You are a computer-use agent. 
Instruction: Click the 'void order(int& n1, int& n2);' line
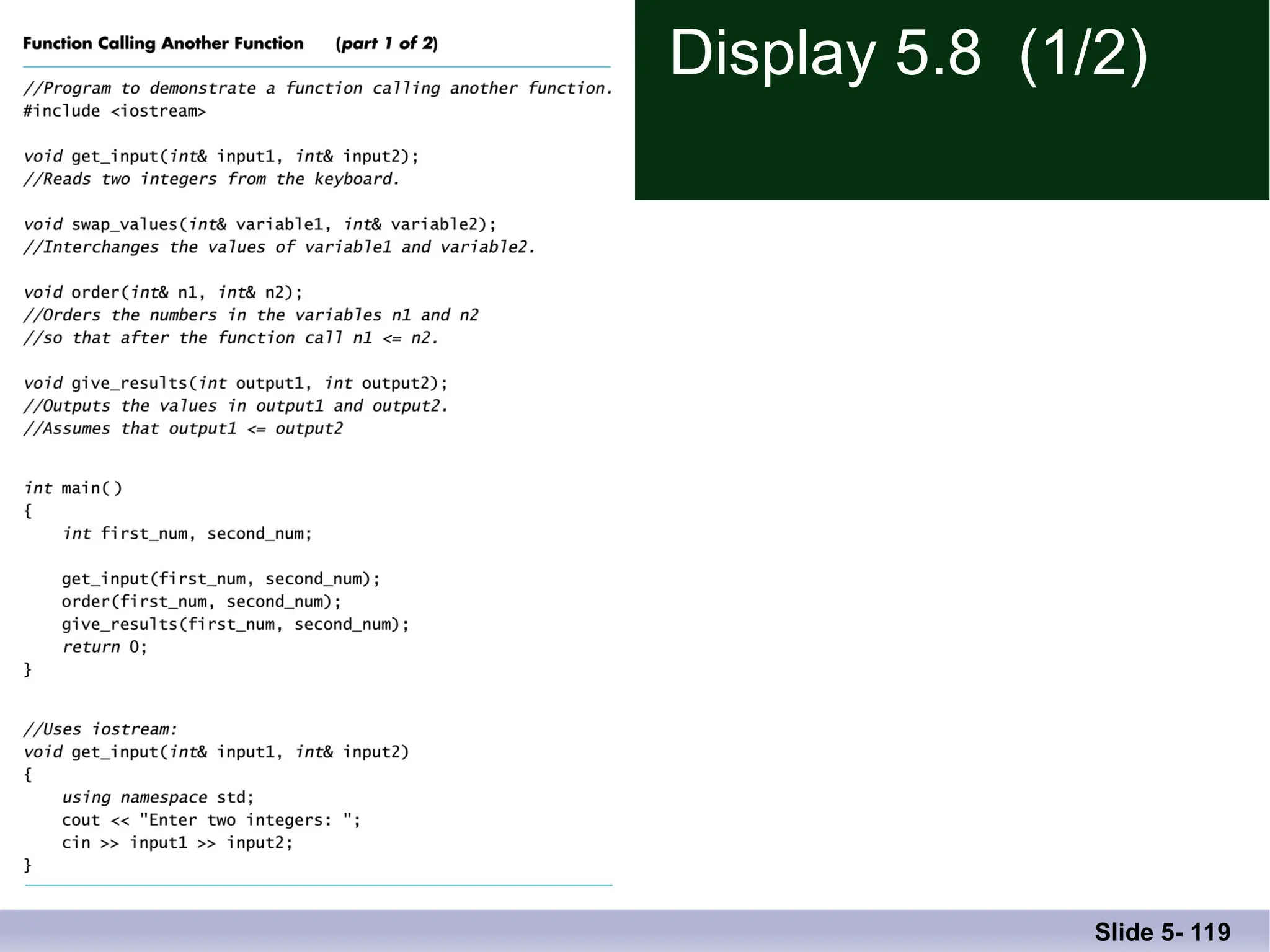(163, 293)
